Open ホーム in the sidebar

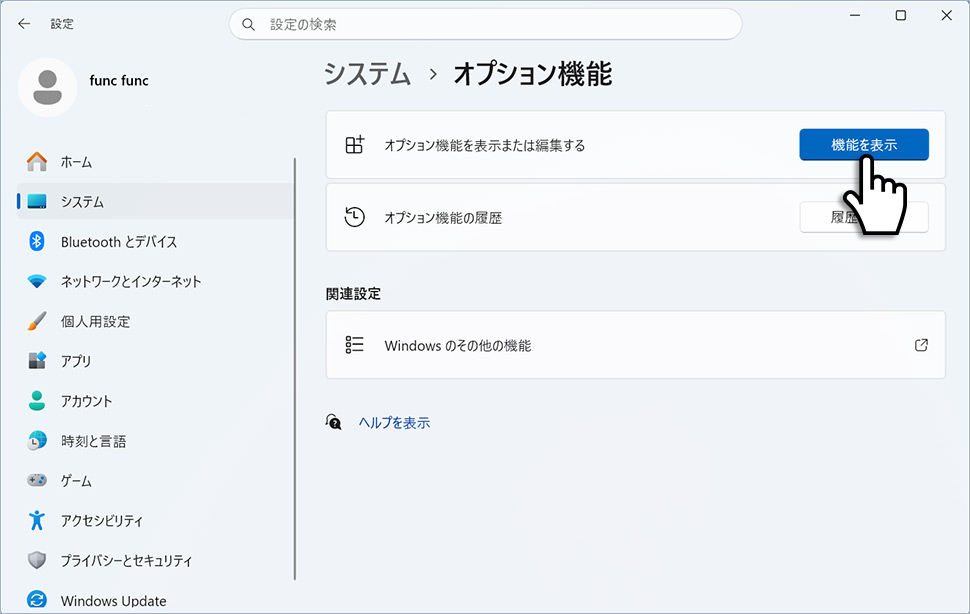pyautogui.click(x=156, y=161)
